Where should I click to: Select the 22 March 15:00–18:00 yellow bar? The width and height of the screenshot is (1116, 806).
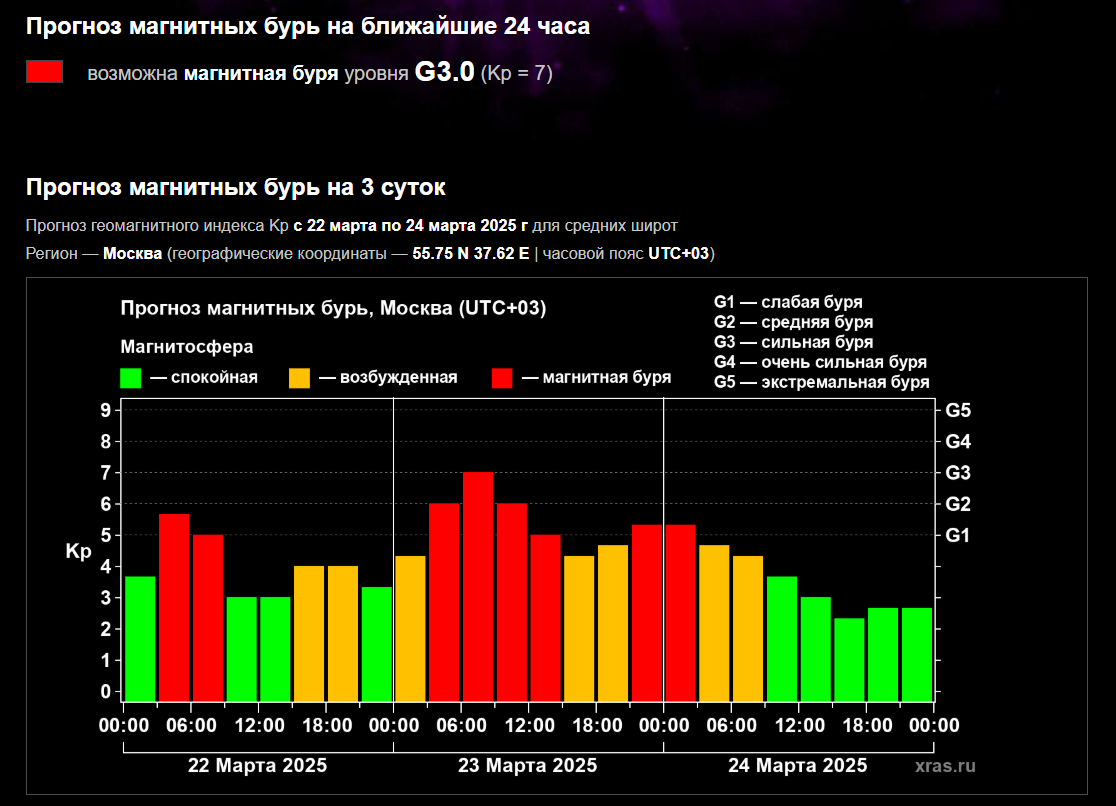[309, 634]
